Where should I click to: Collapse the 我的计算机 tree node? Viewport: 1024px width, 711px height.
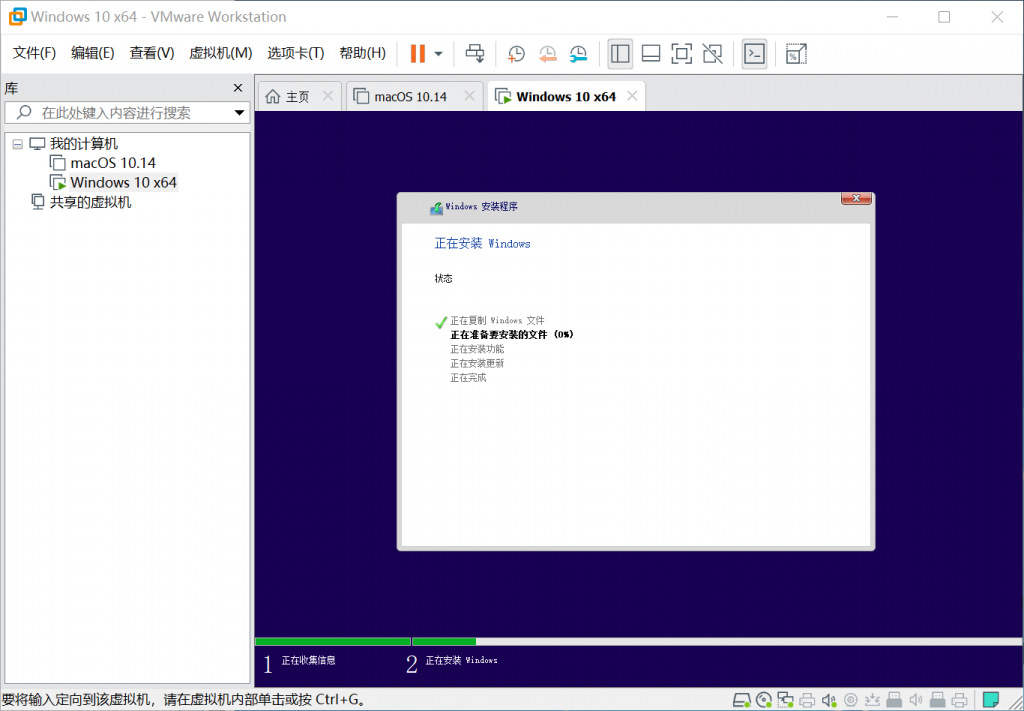click(17, 144)
